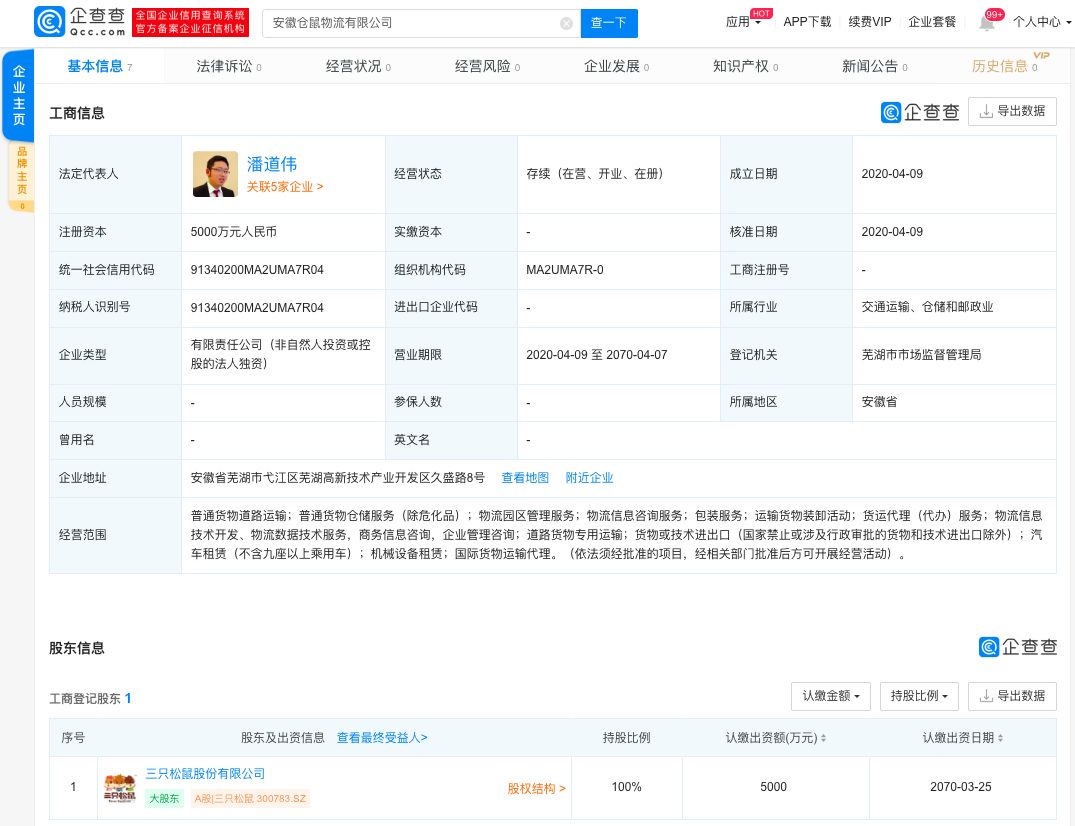The image size is (1075, 826).
Task: Click into the company search input field
Action: coord(410,23)
